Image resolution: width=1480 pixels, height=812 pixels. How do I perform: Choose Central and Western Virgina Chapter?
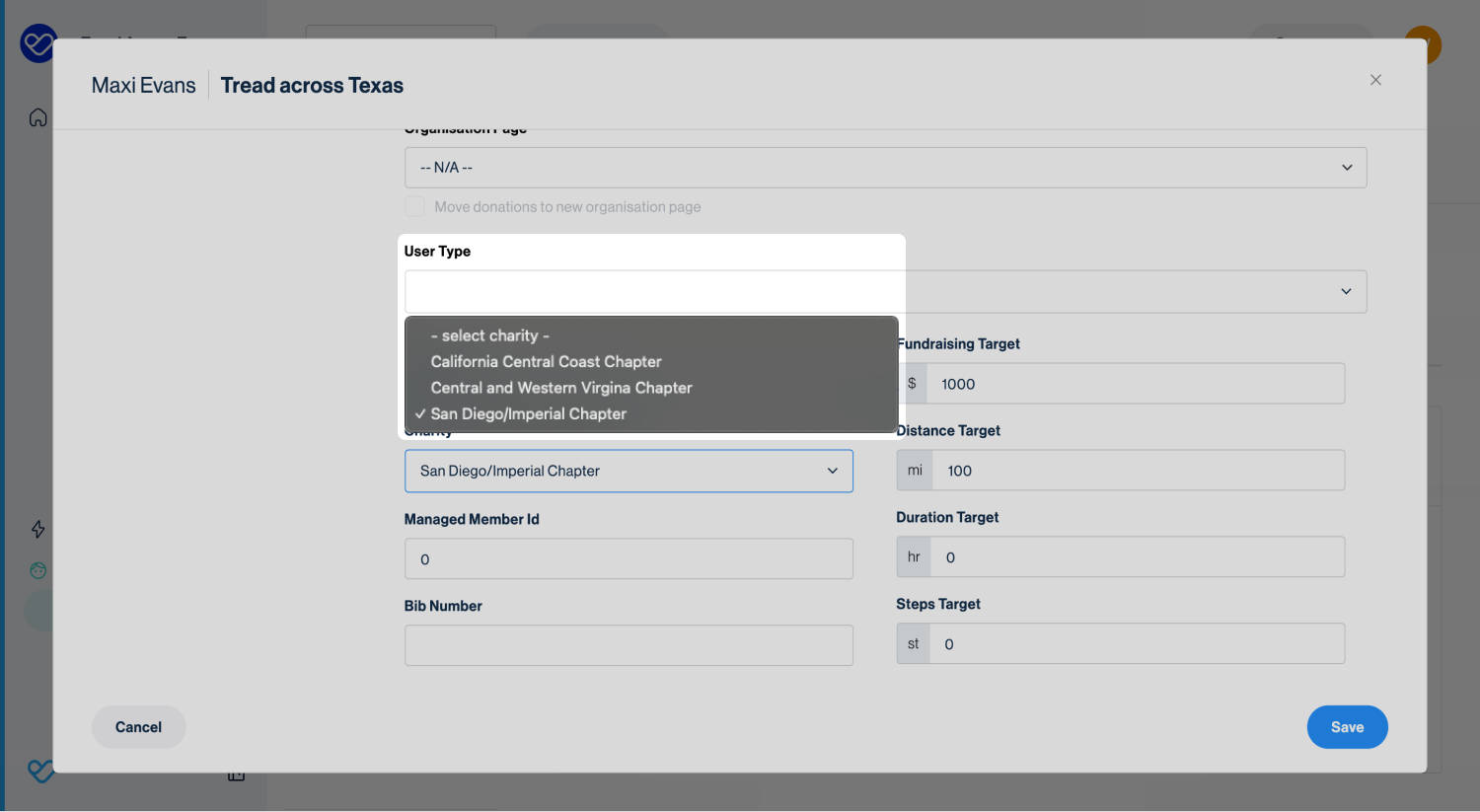[561, 388]
